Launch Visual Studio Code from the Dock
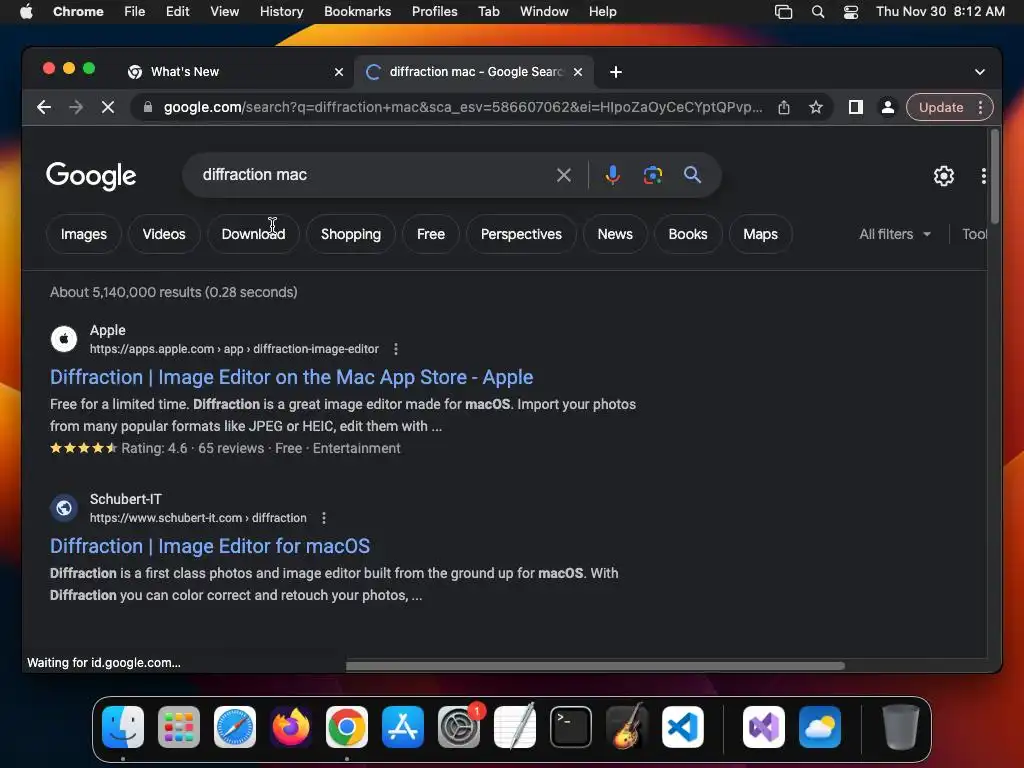Screen dimensions: 1024x768 [683, 727]
